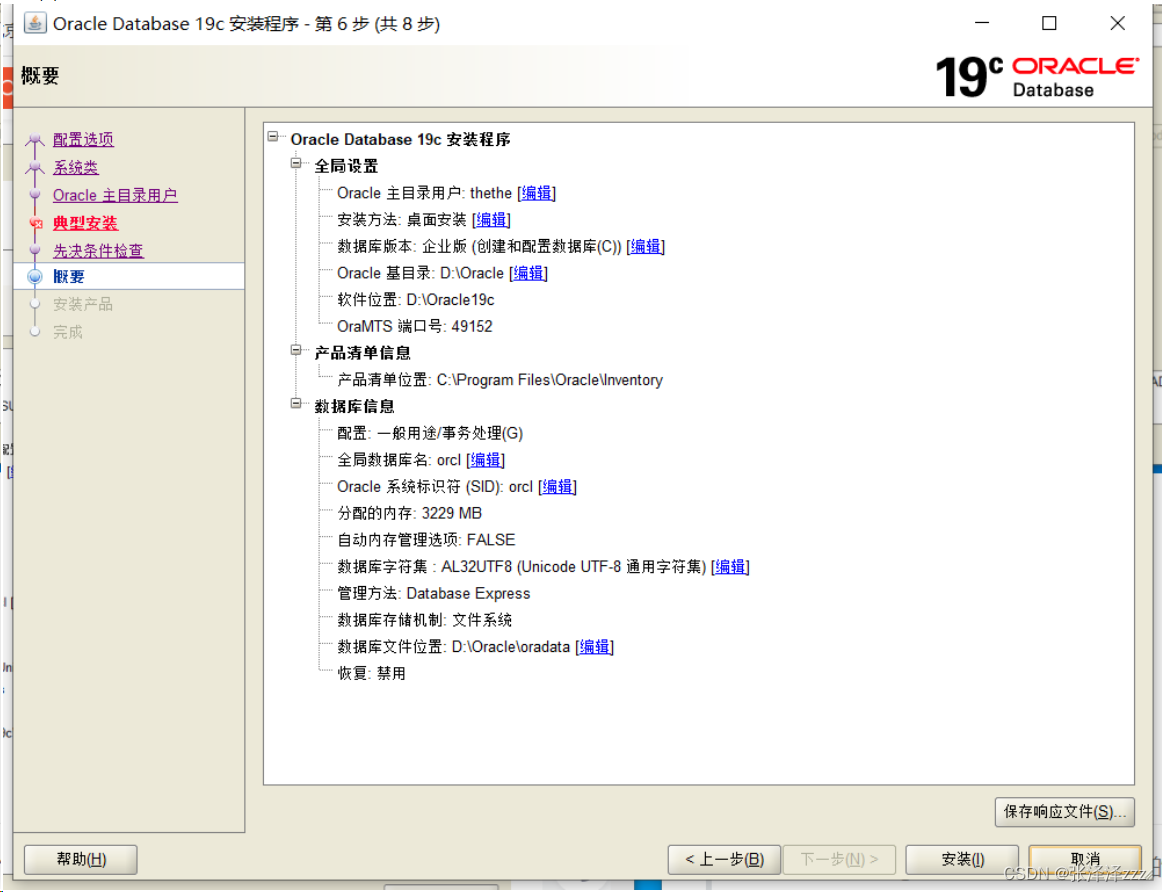
Task: Select the current 概要 step
Action: tap(129, 276)
